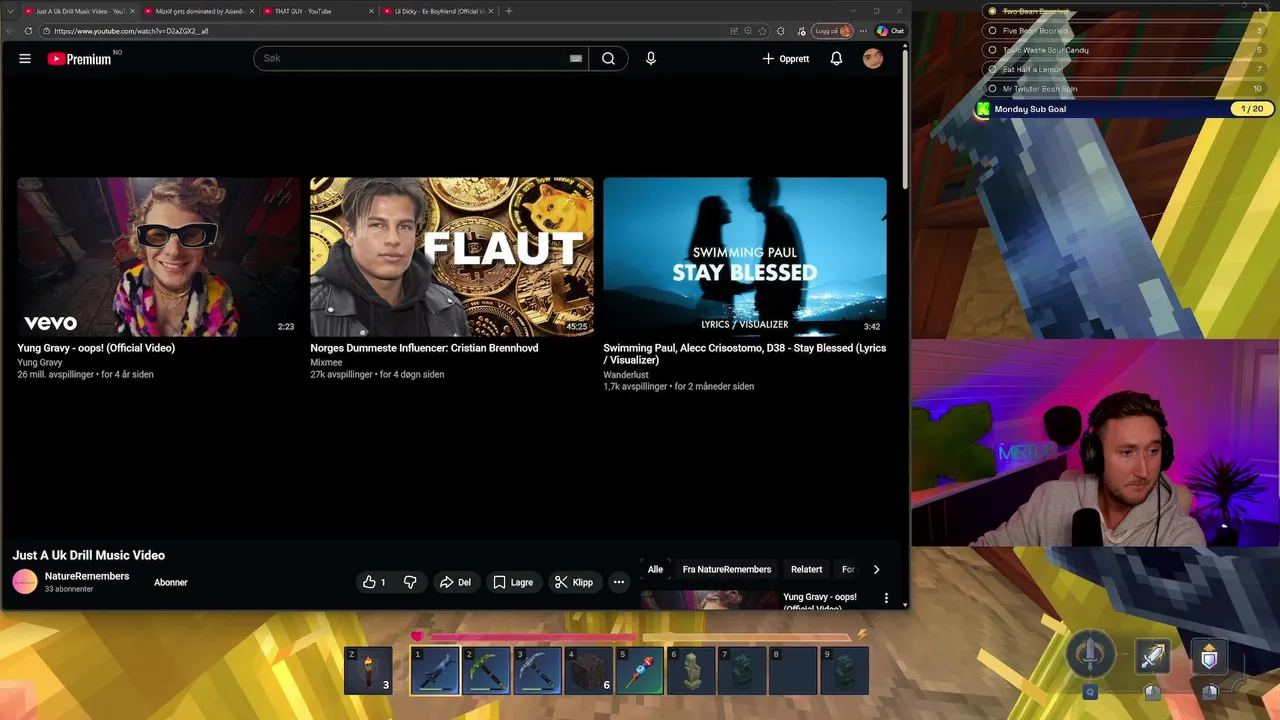Select hotbar slot 4 dark block

[x=589, y=671]
